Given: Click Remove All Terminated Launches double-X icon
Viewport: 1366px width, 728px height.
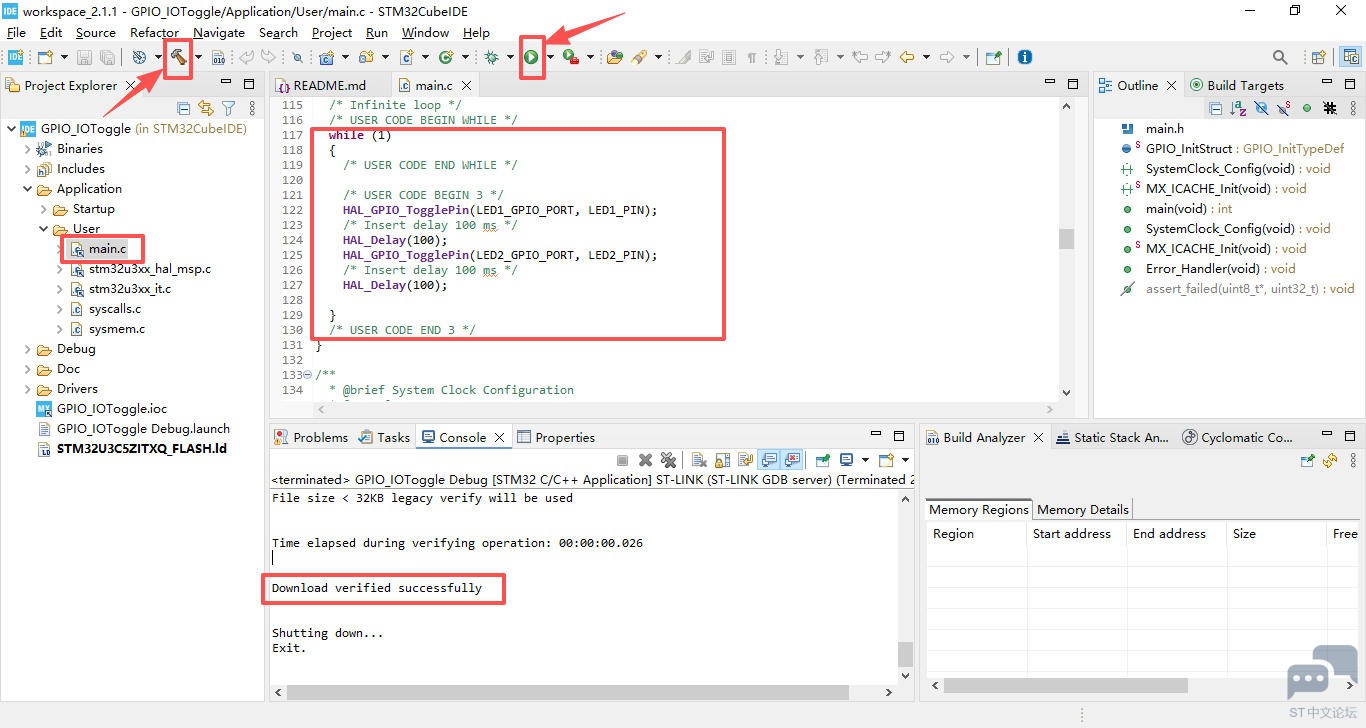Looking at the screenshot, I should click(x=668, y=460).
